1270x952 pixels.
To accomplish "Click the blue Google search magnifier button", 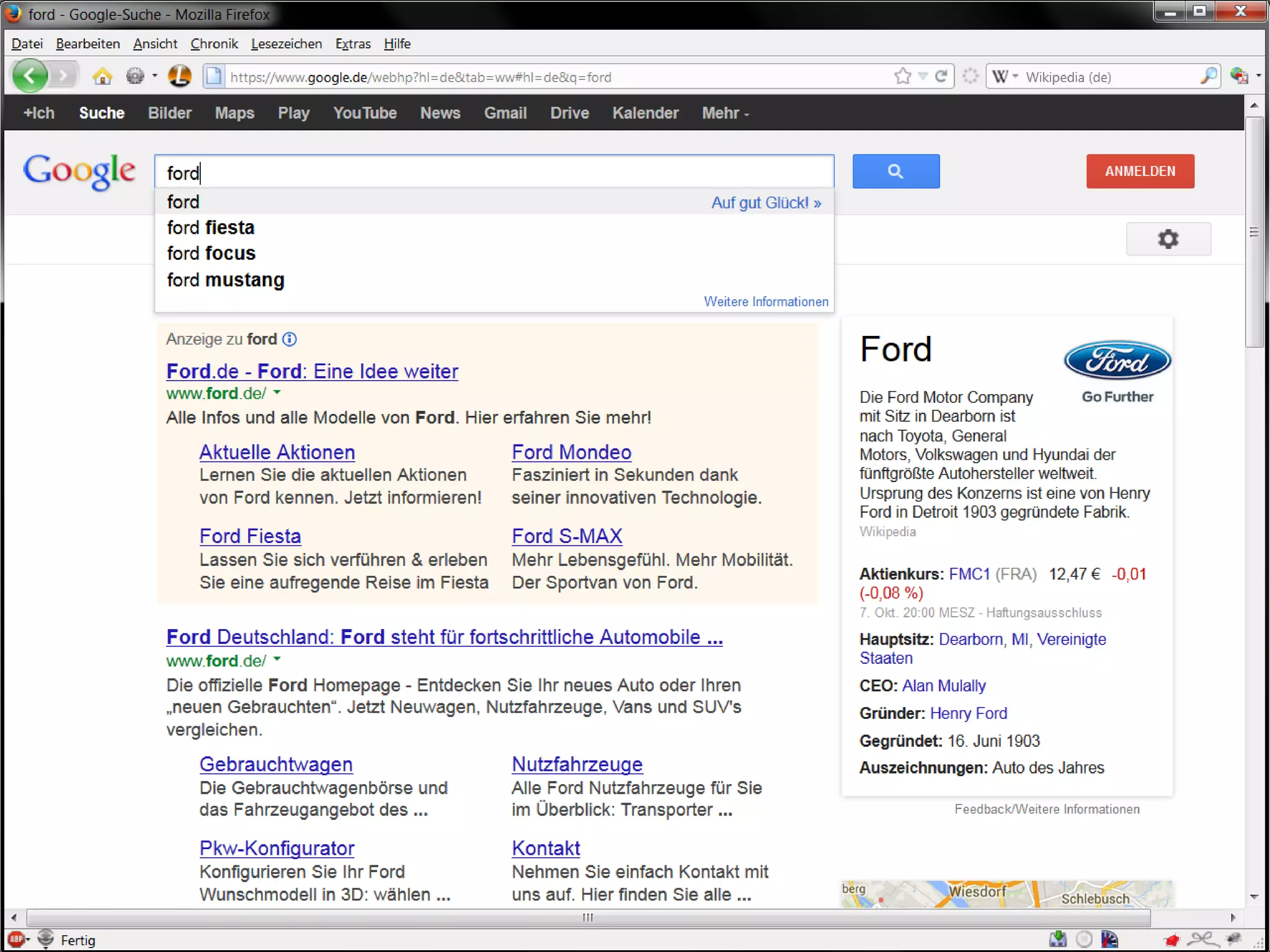I will [895, 171].
